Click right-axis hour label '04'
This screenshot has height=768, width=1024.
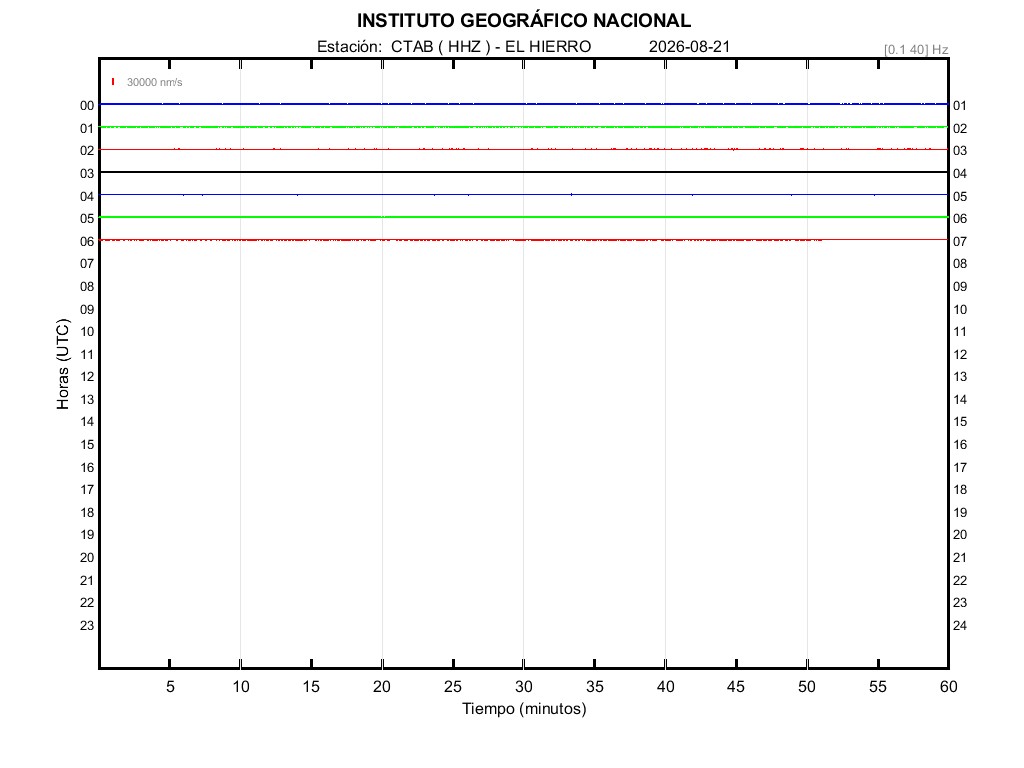tap(960, 174)
